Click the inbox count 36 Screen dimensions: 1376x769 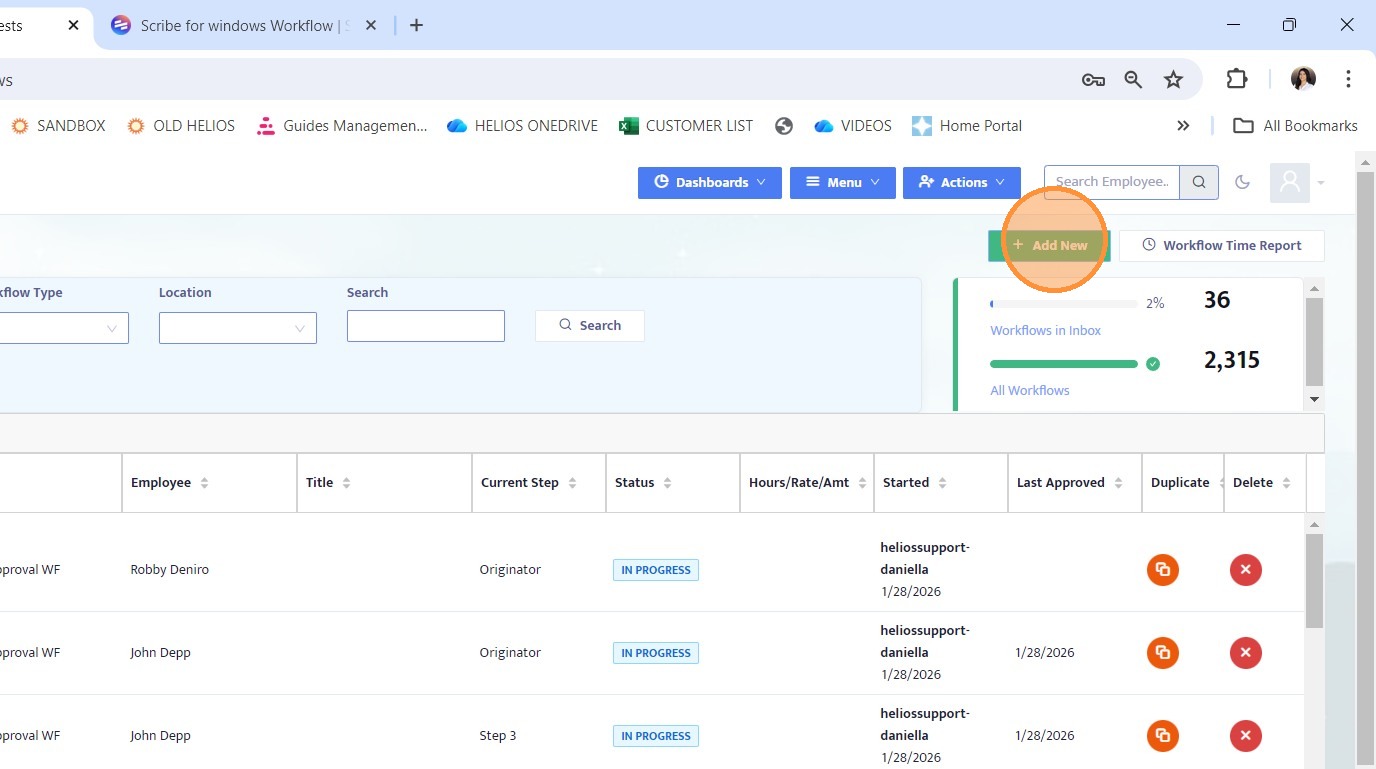pos(1217,300)
